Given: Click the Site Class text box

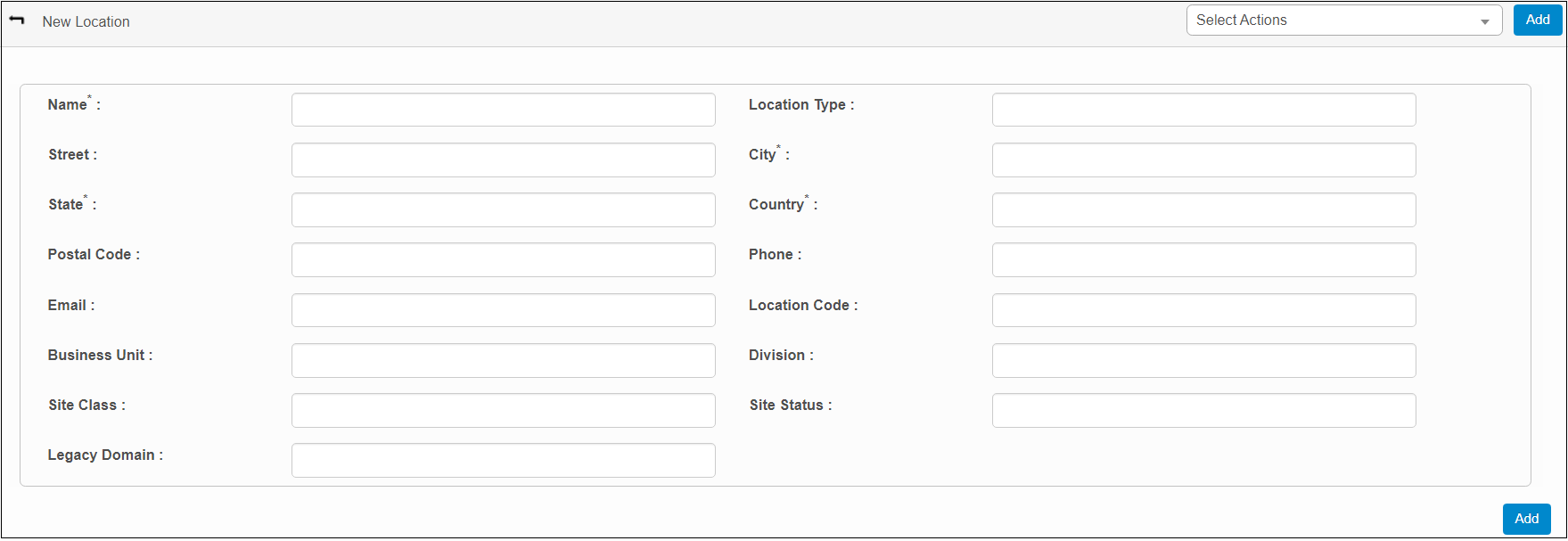Looking at the screenshot, I should pyautogui.click(x=503, y=410).
